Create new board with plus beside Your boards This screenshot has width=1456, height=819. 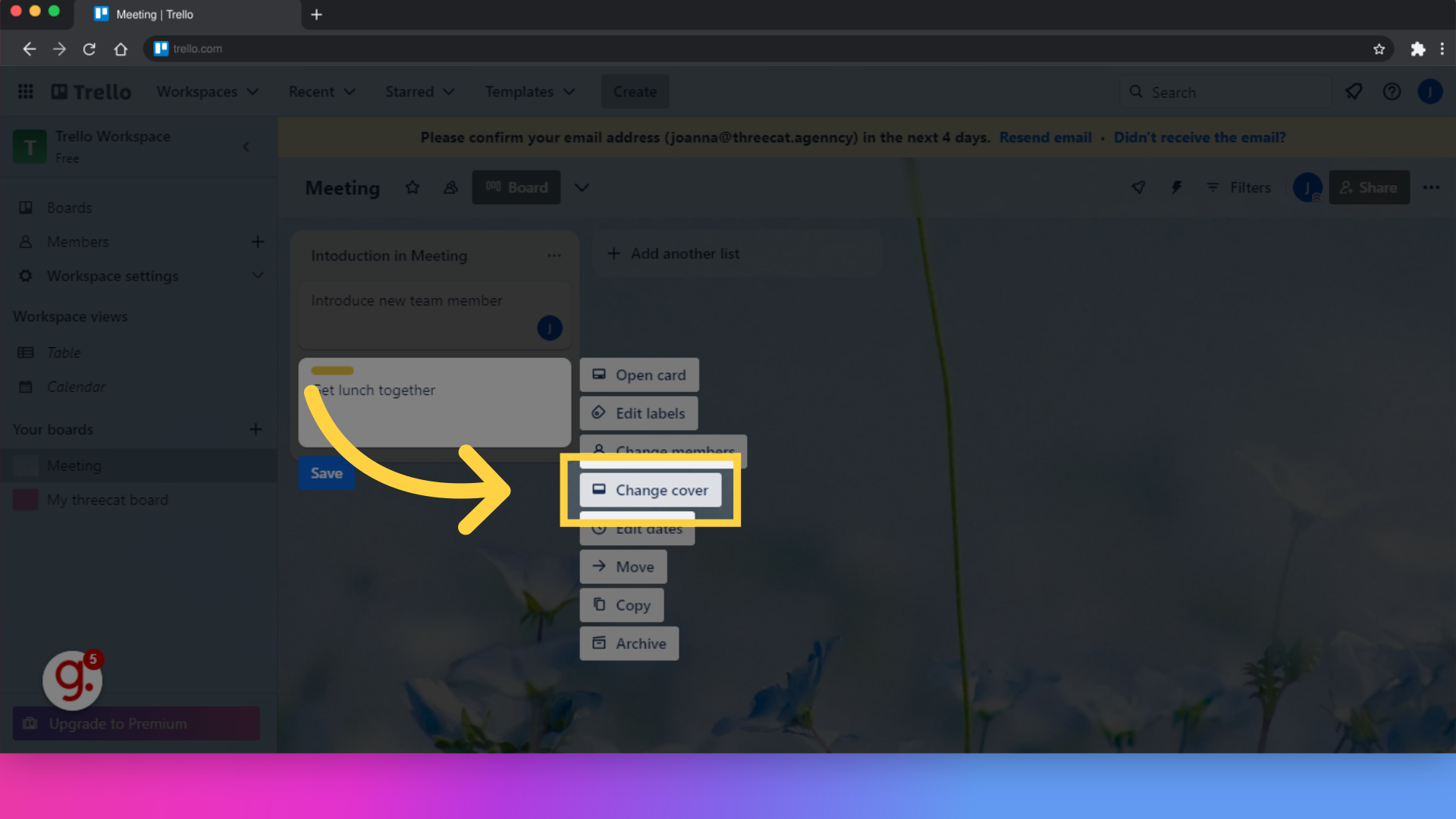[256, 429]
